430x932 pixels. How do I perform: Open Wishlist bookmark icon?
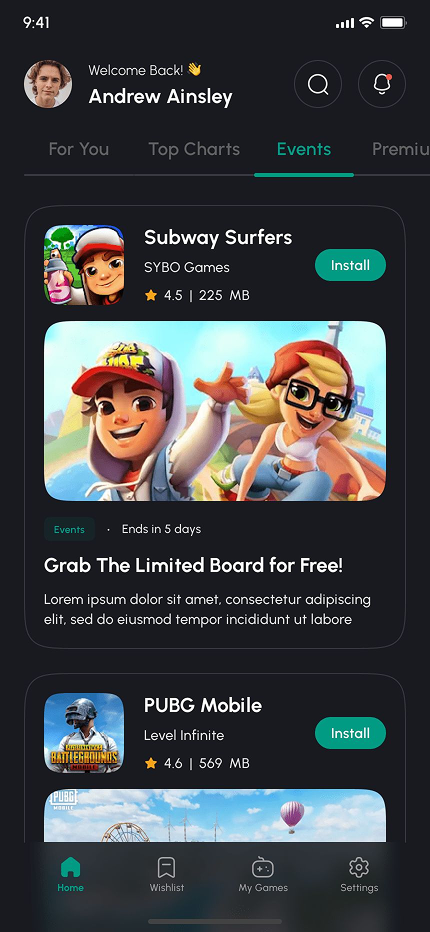click(x=167, y=875)
